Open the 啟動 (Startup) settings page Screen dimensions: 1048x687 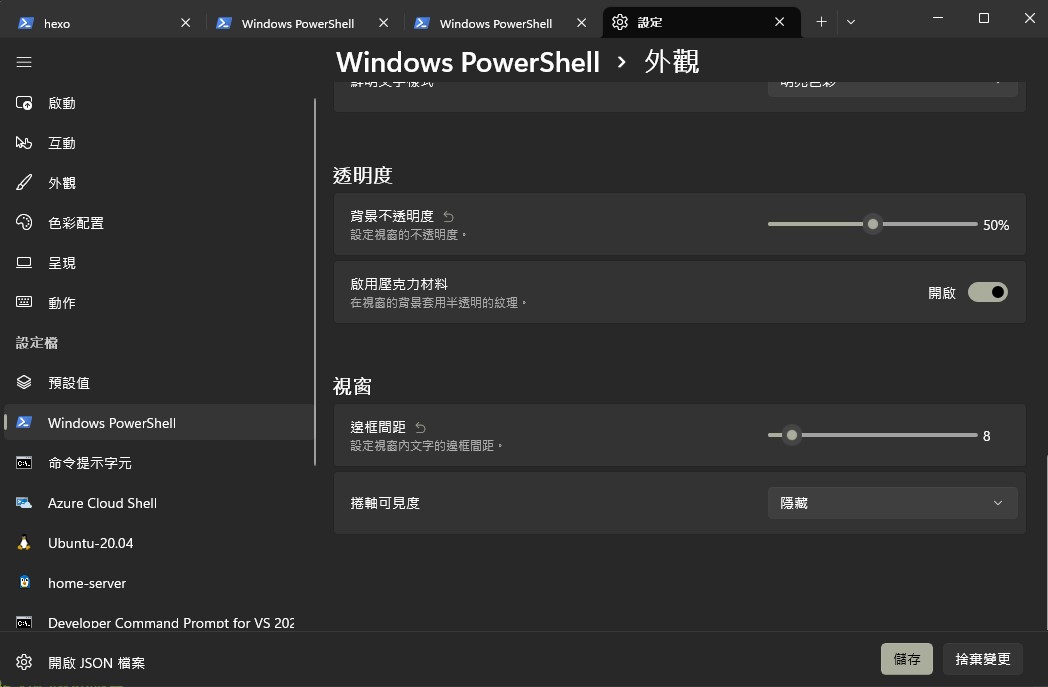tap(62, 103)
